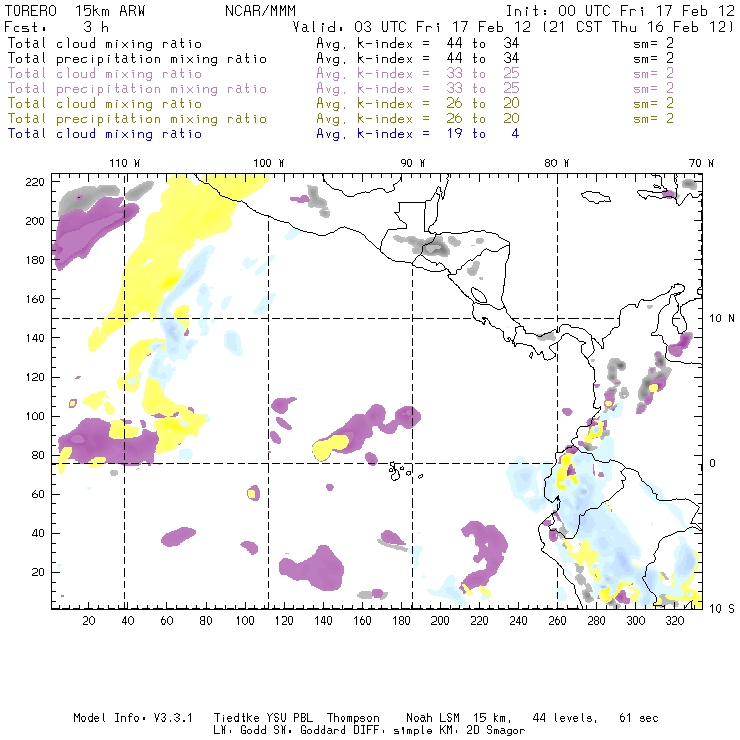The image size is (740, 740).
Task: Select blue 'Total cloud mixing ratio' legend entry
Action: coord(105,134)
